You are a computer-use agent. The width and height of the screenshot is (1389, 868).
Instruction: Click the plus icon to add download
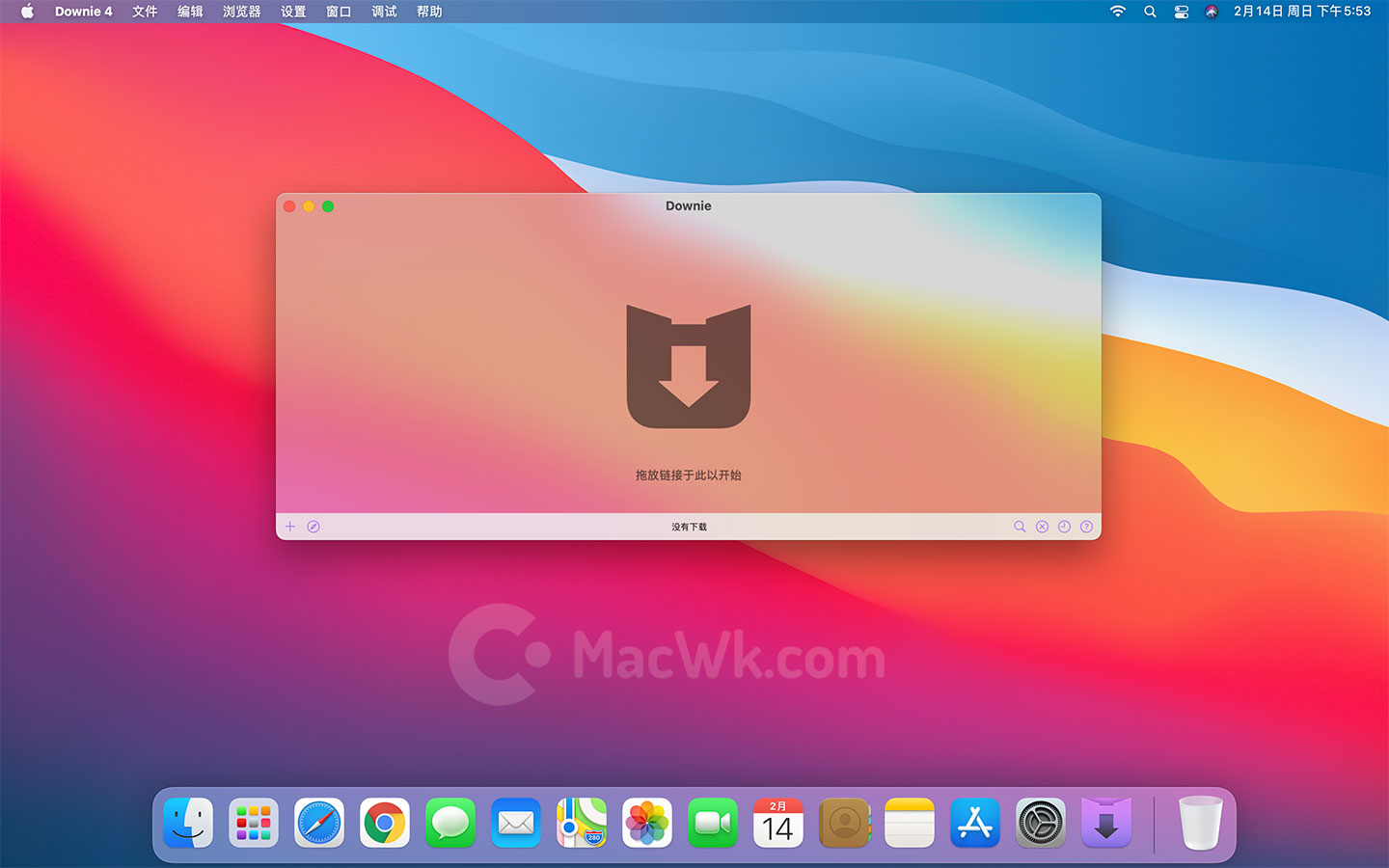click(x=289, y=527)
